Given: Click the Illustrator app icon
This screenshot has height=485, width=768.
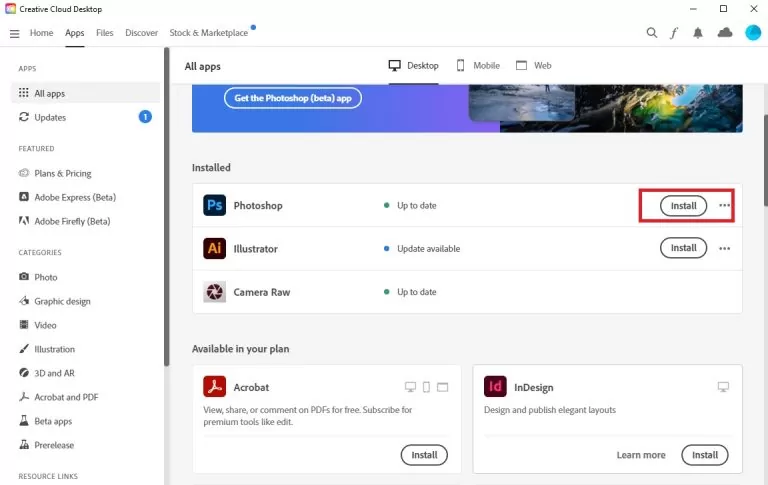Looking at the screenshot, I should tap(214, 248).
